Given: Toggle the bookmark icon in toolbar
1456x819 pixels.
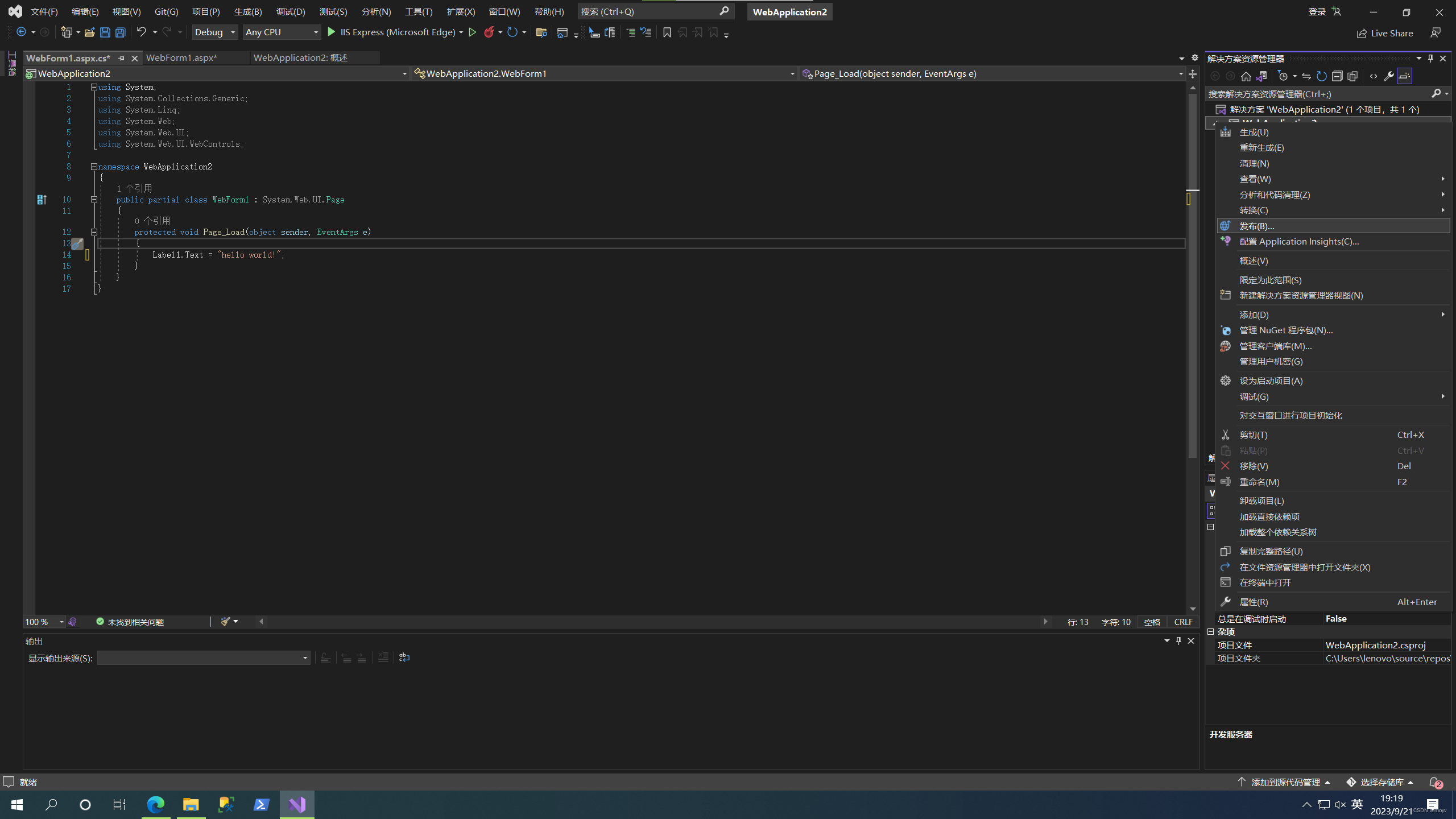Looking at the screenshot, I should coord(667,32).
